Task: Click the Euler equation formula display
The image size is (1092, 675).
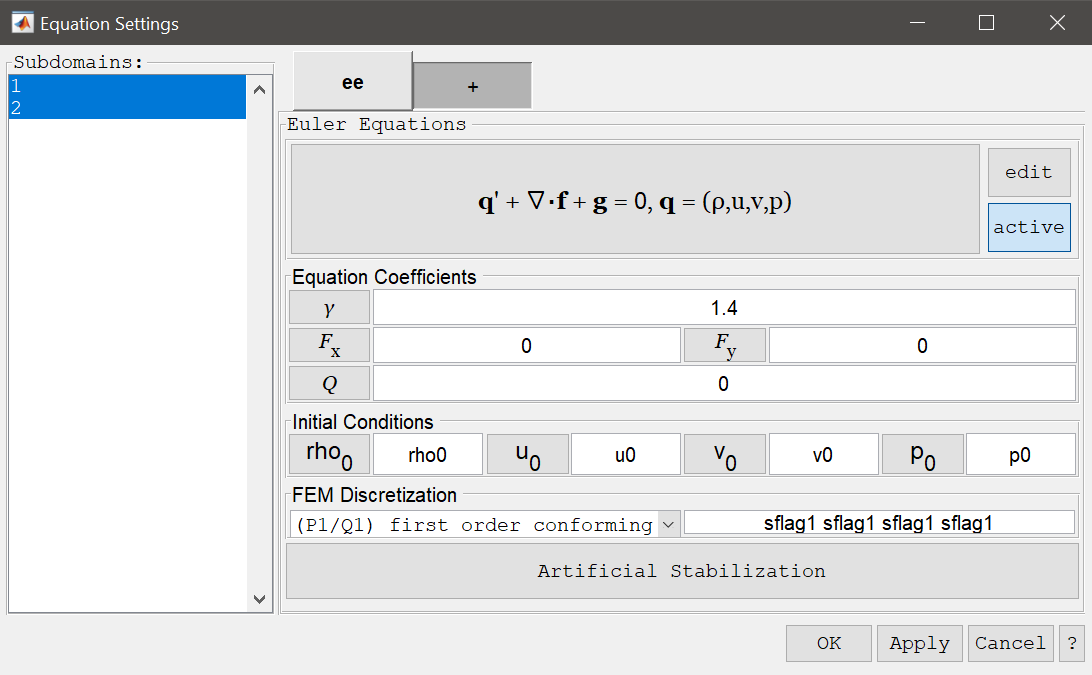Action: (x=635, y=199)
